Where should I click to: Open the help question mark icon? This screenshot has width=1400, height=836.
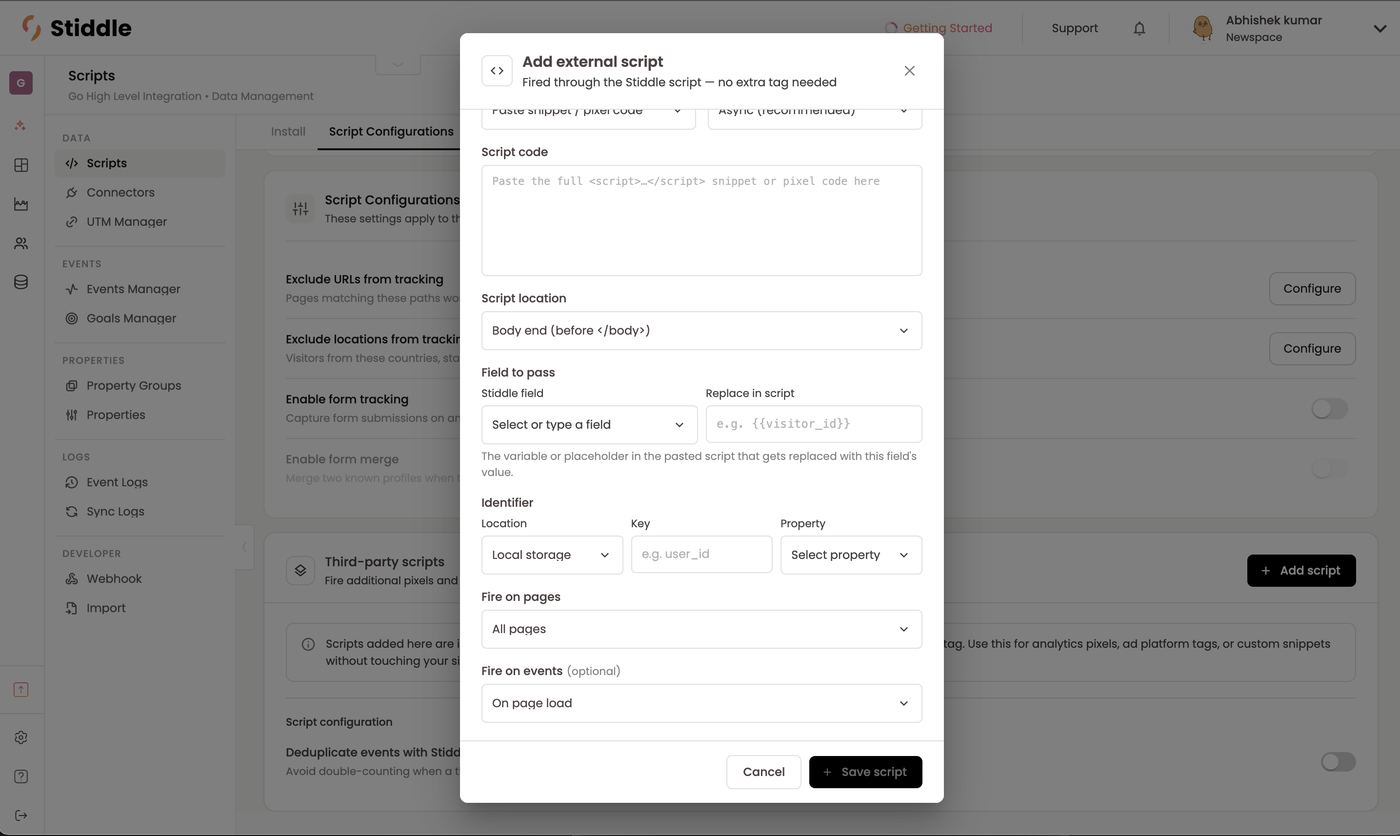(21, 776)
